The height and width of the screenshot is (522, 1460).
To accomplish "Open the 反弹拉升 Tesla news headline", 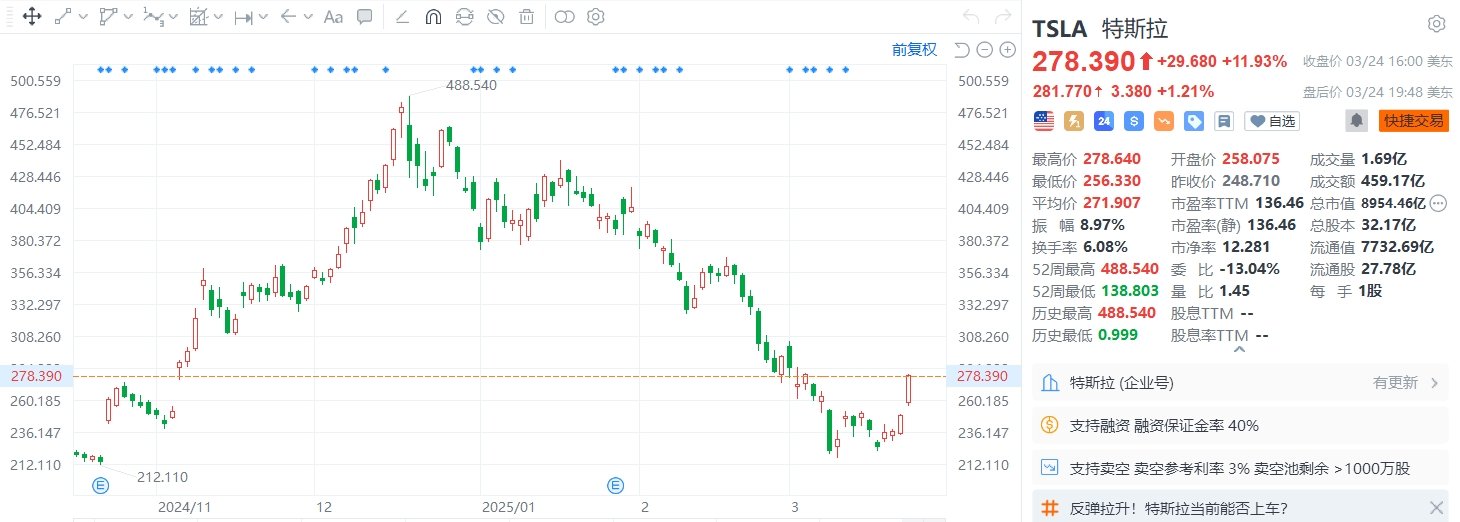I will coord(1230,507).
